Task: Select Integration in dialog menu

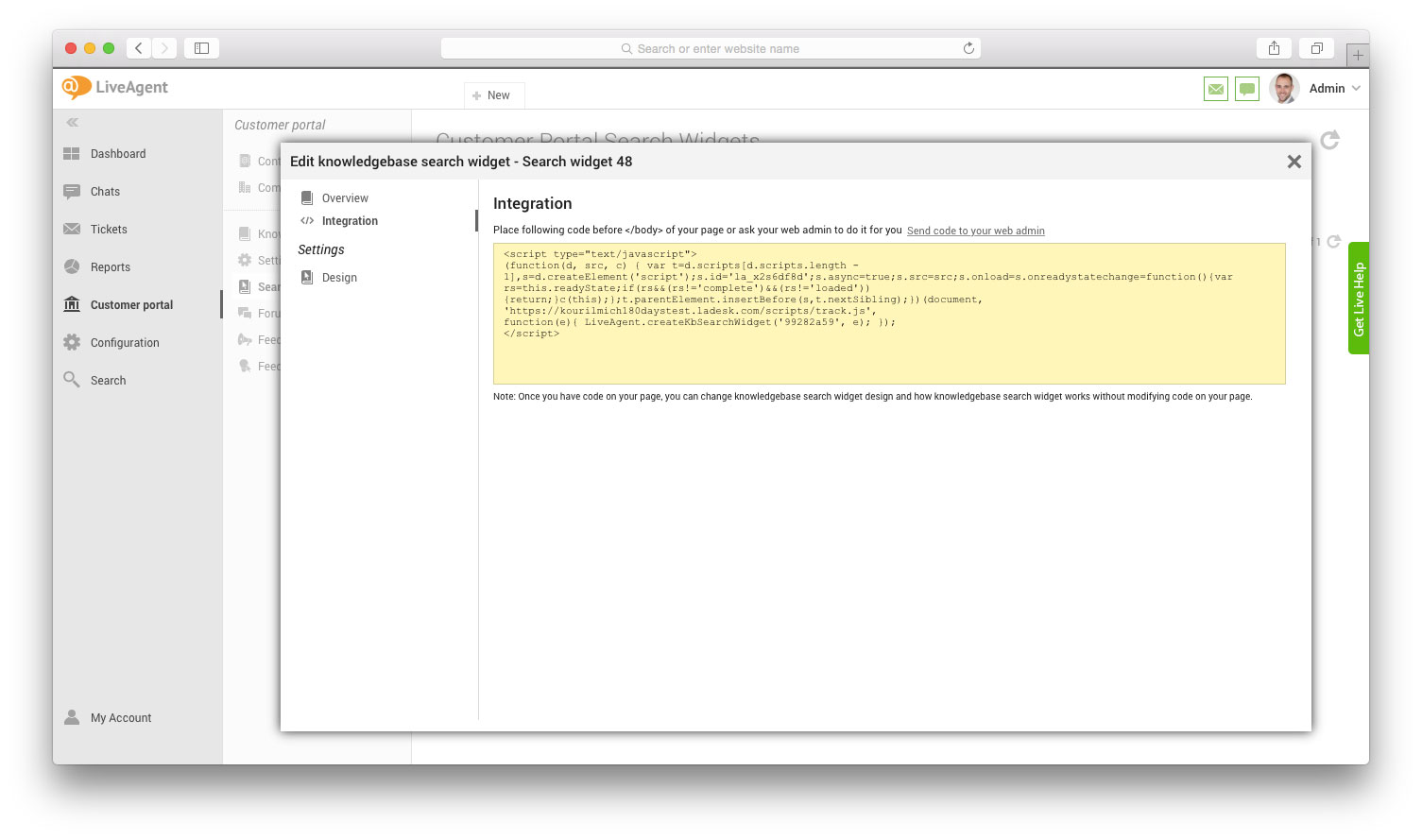Action: tap(350, 221)
